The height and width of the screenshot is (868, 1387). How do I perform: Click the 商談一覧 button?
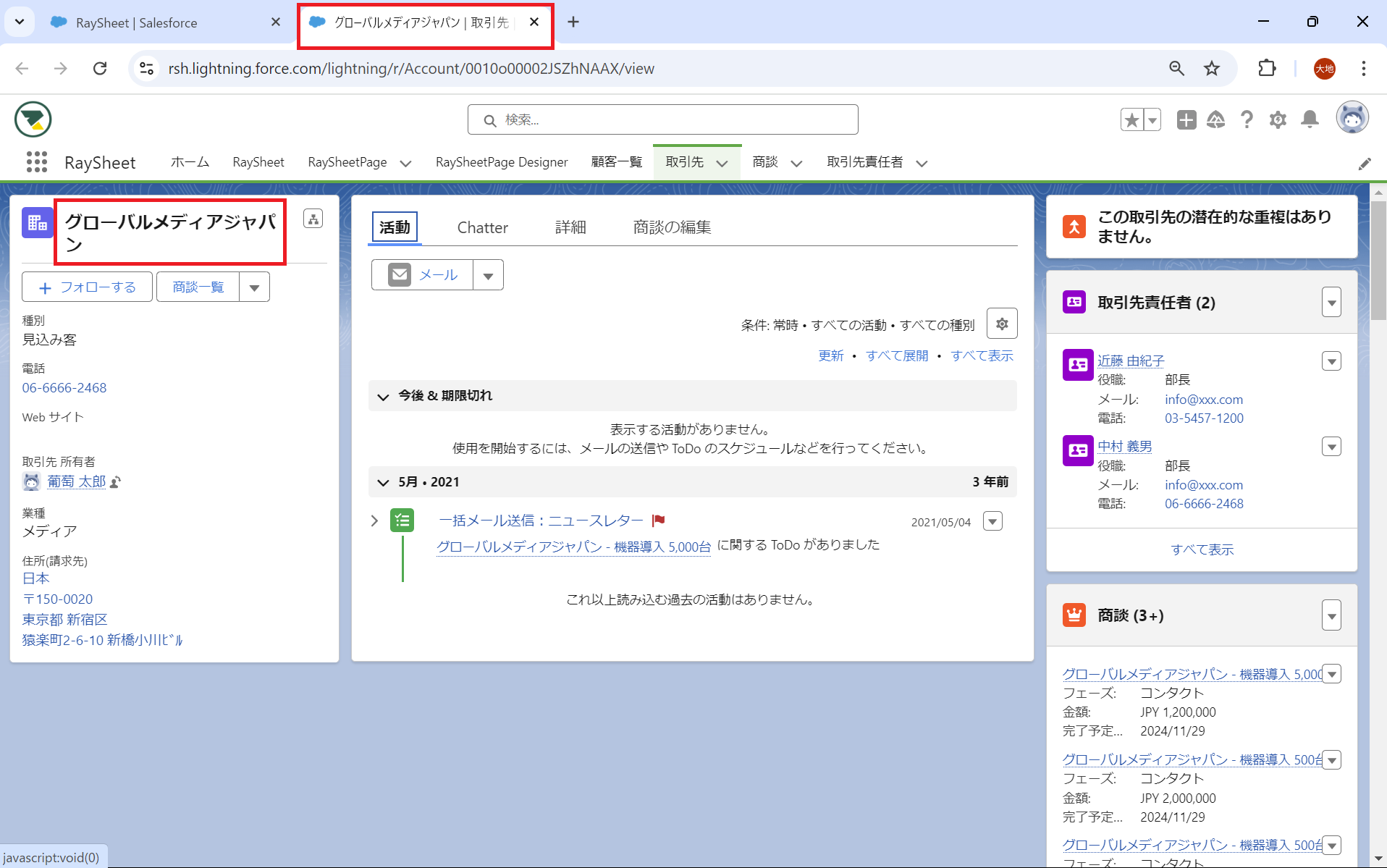click(198, 287)
